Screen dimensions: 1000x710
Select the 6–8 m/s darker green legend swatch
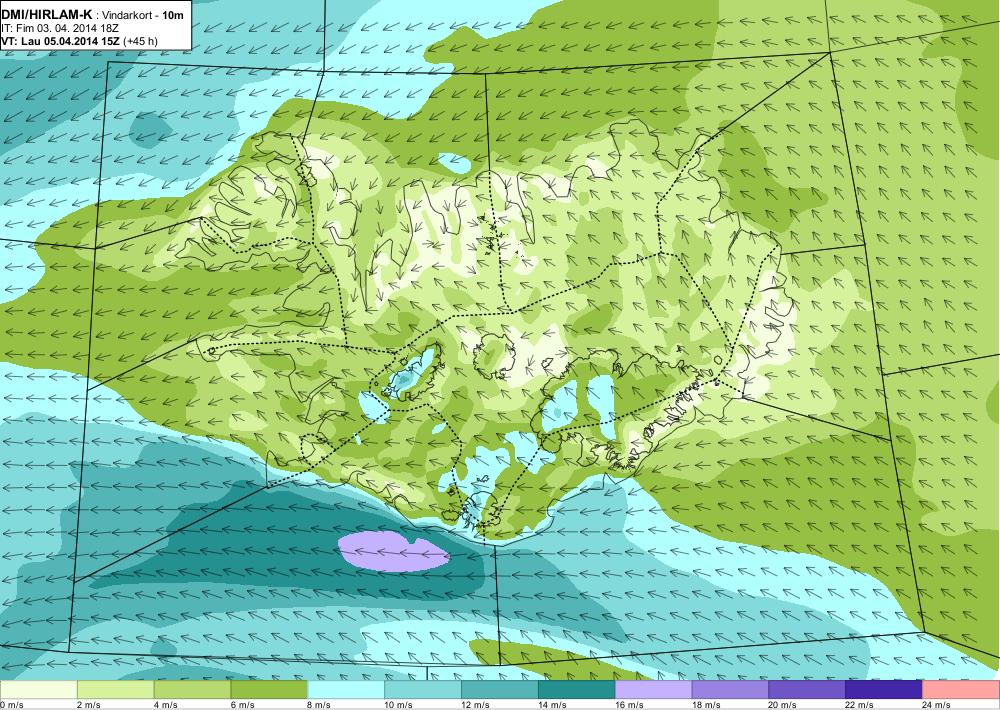click(x=269, y=690)
